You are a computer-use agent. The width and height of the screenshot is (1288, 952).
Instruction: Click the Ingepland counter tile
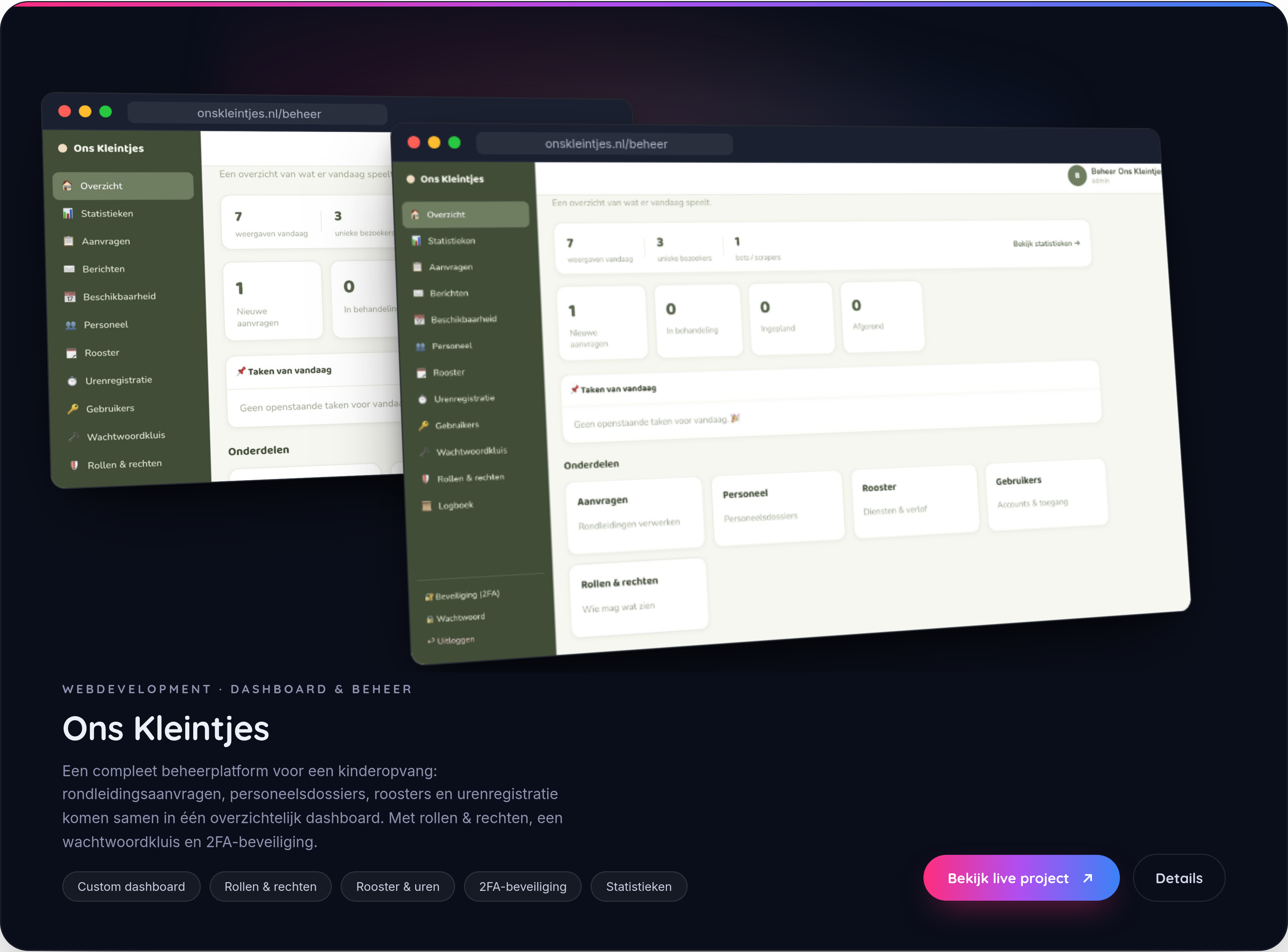click(791, 318)
